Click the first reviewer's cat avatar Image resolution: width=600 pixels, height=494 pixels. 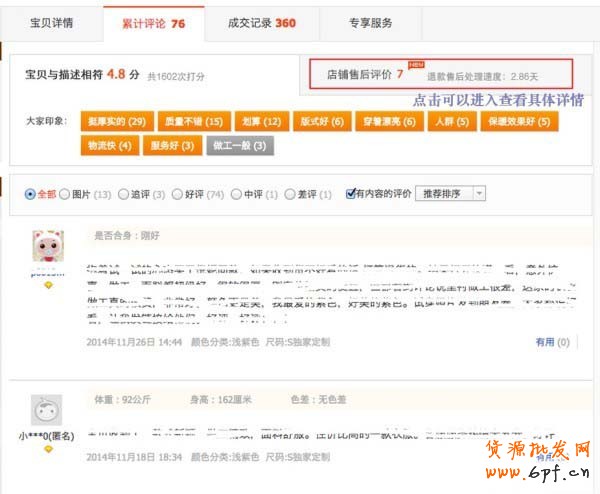(x=47, y=246)
